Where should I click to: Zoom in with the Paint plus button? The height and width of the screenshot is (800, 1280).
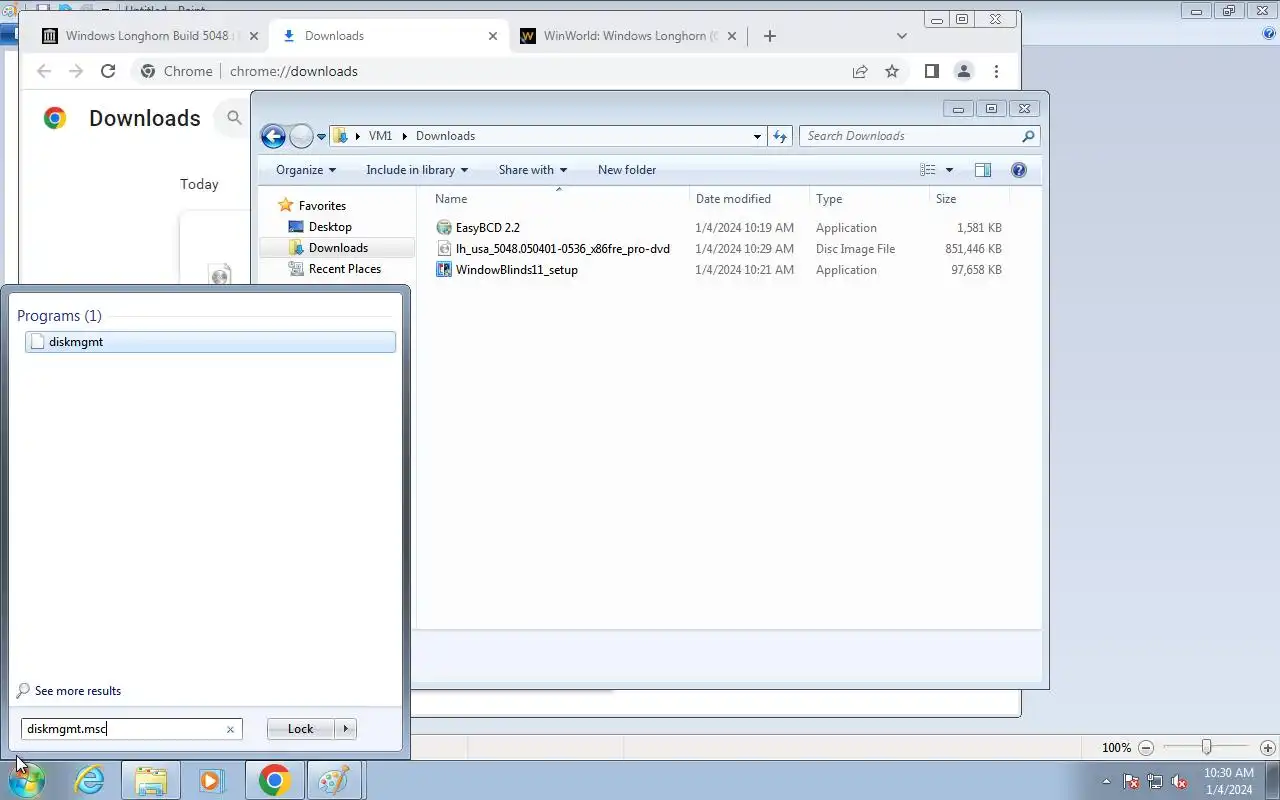[1268, 748]
